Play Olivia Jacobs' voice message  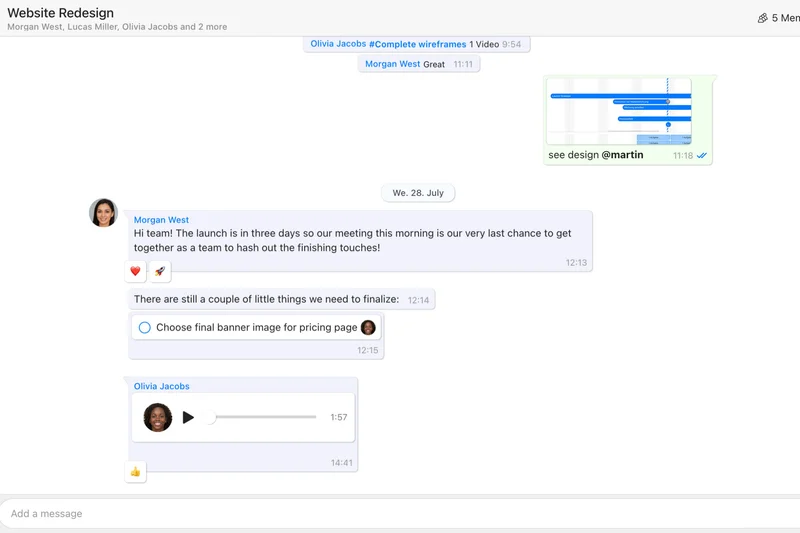point(188,417)
